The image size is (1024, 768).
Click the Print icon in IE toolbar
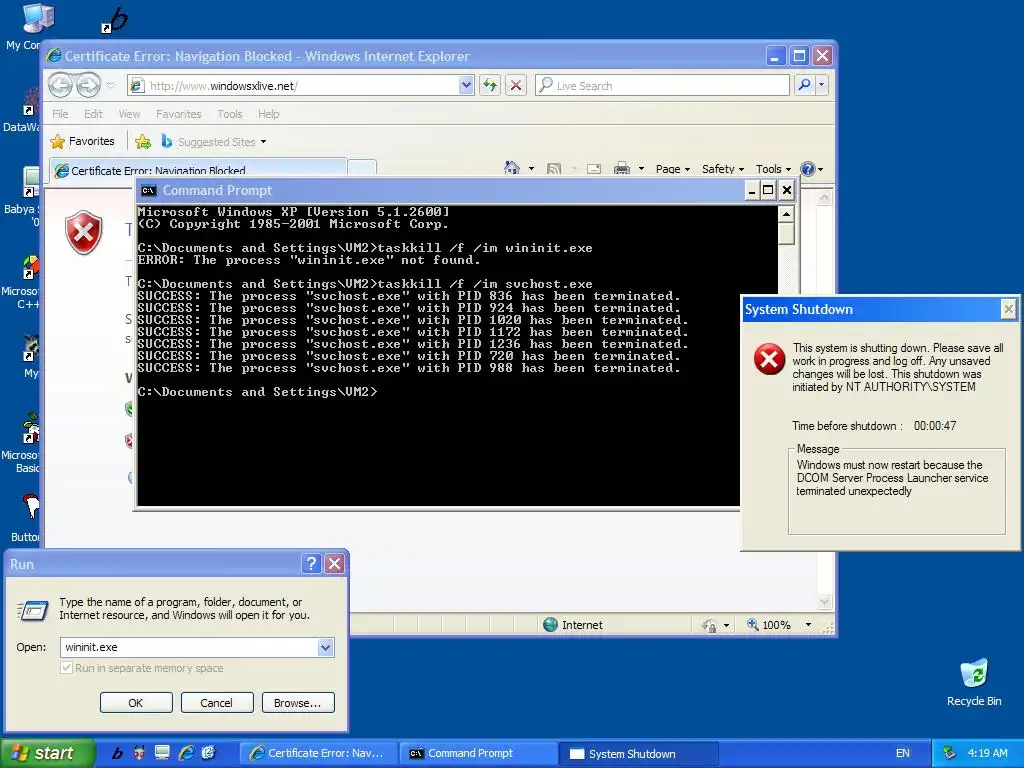tap(622, 168)
